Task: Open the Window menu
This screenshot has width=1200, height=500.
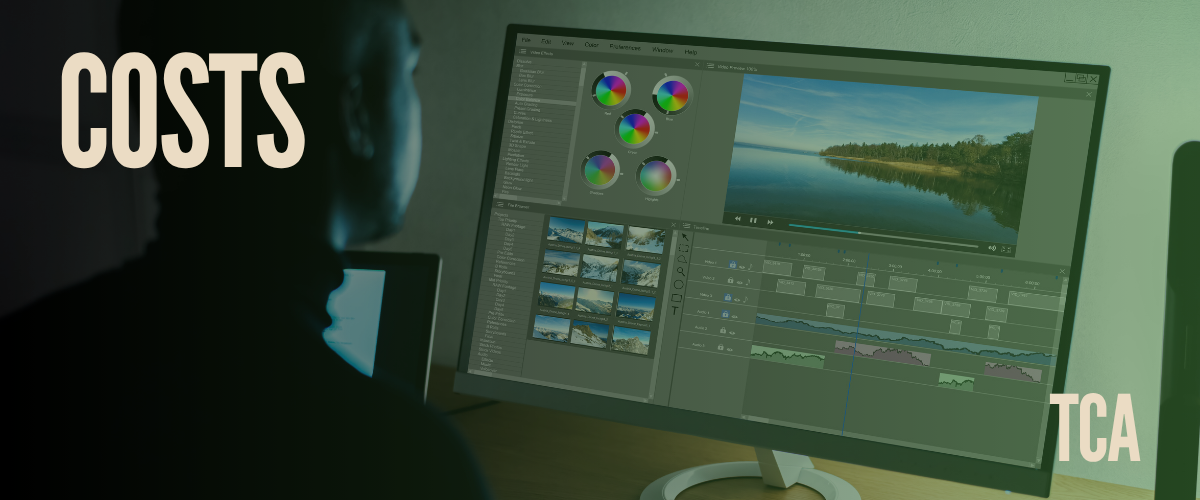Action: pyautogui.click(x=662, y=49)
